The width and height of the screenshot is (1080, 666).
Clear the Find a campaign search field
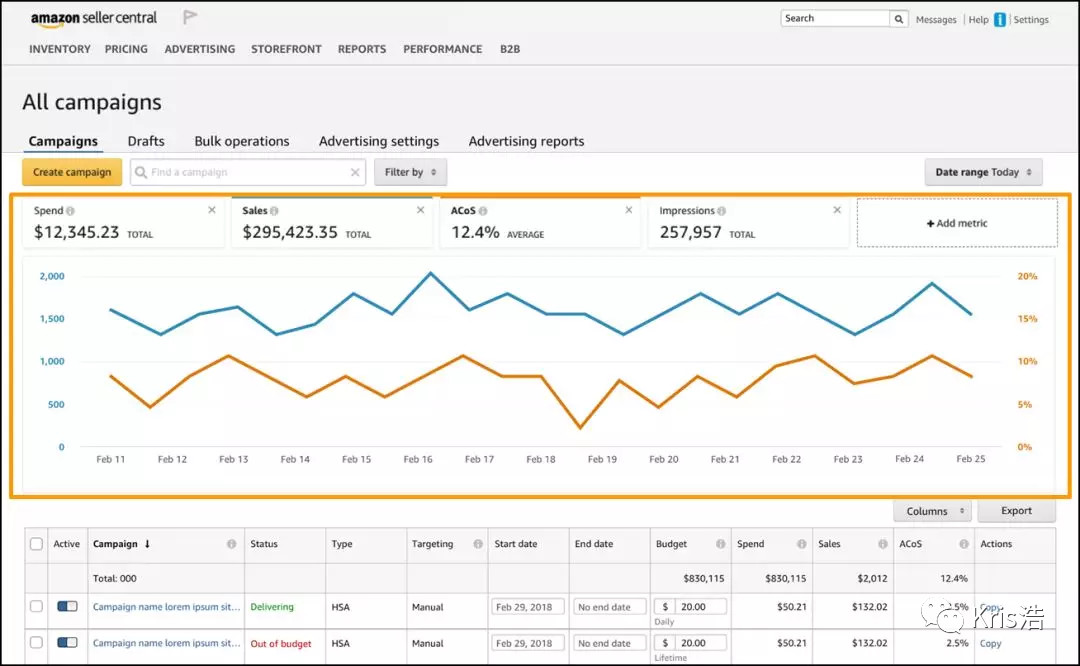tap(355, 172)
